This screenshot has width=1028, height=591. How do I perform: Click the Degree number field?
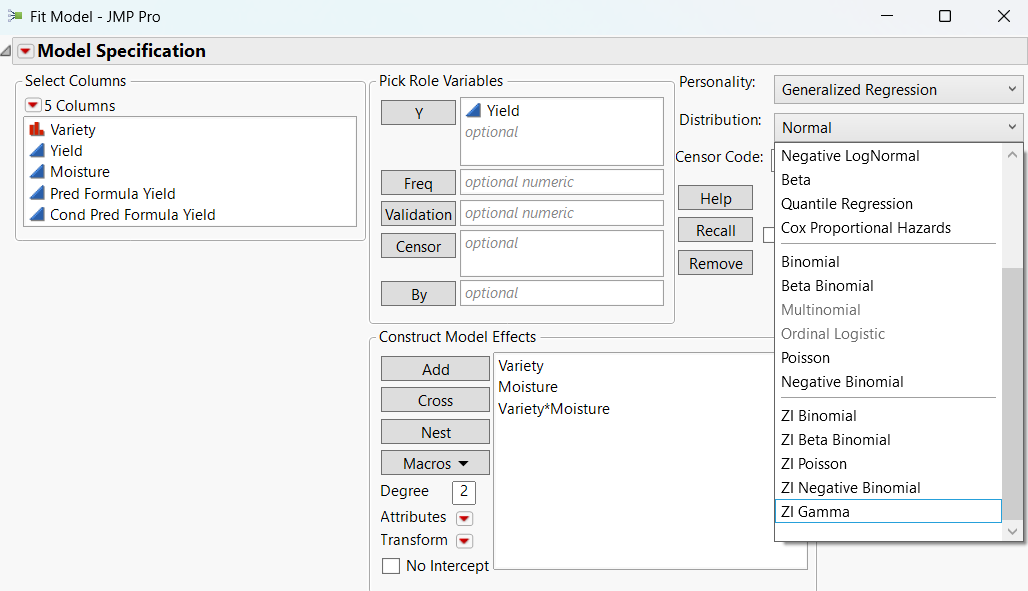464,492
